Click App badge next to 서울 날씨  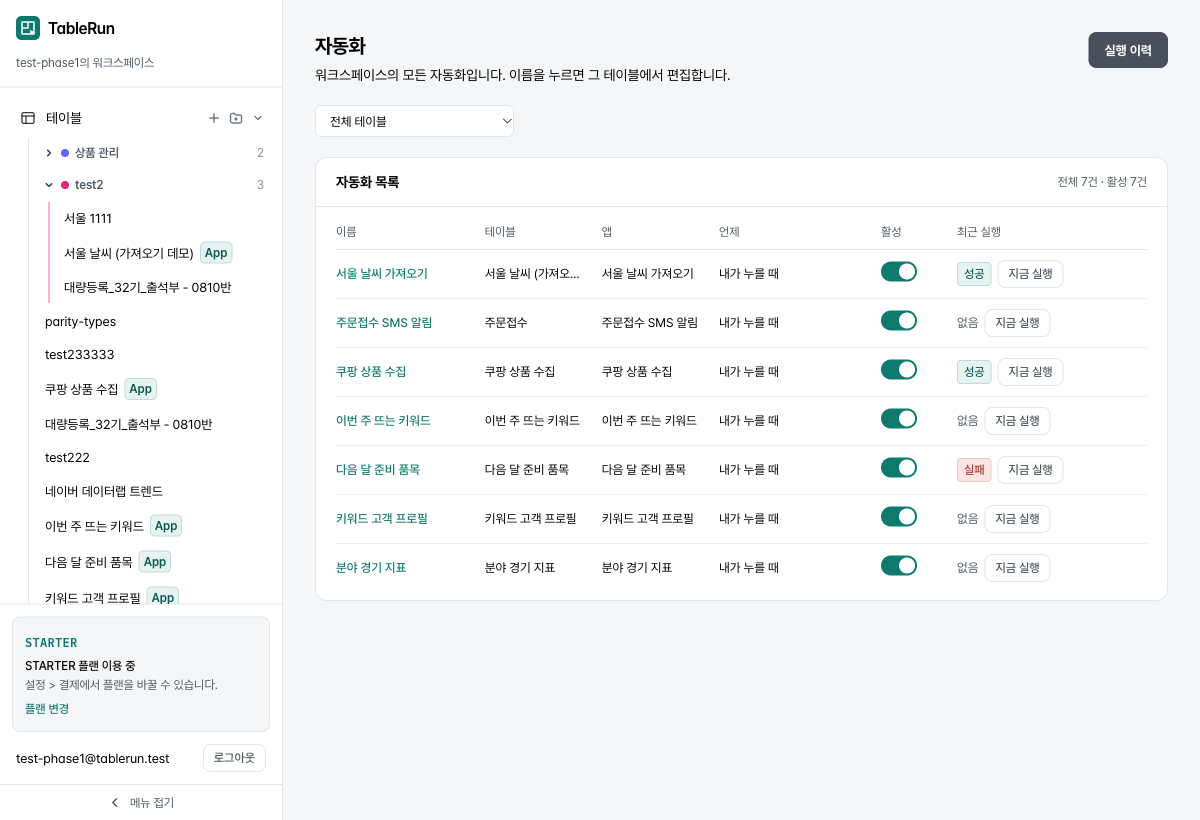[x=216, y=253]
